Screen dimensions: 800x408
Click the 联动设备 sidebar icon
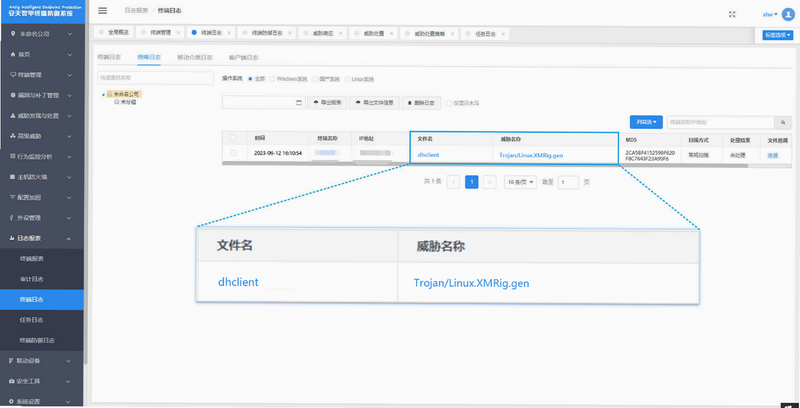click(13, 361)
